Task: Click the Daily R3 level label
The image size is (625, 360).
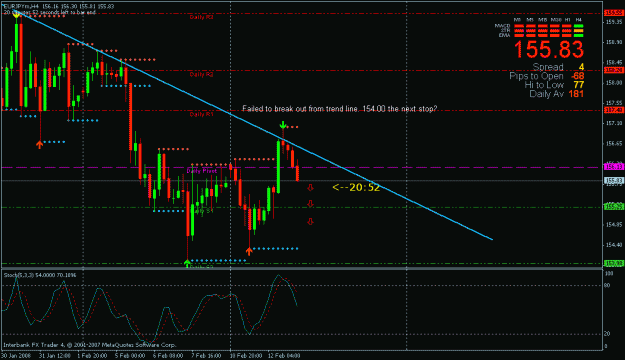Action: point(201,17)
